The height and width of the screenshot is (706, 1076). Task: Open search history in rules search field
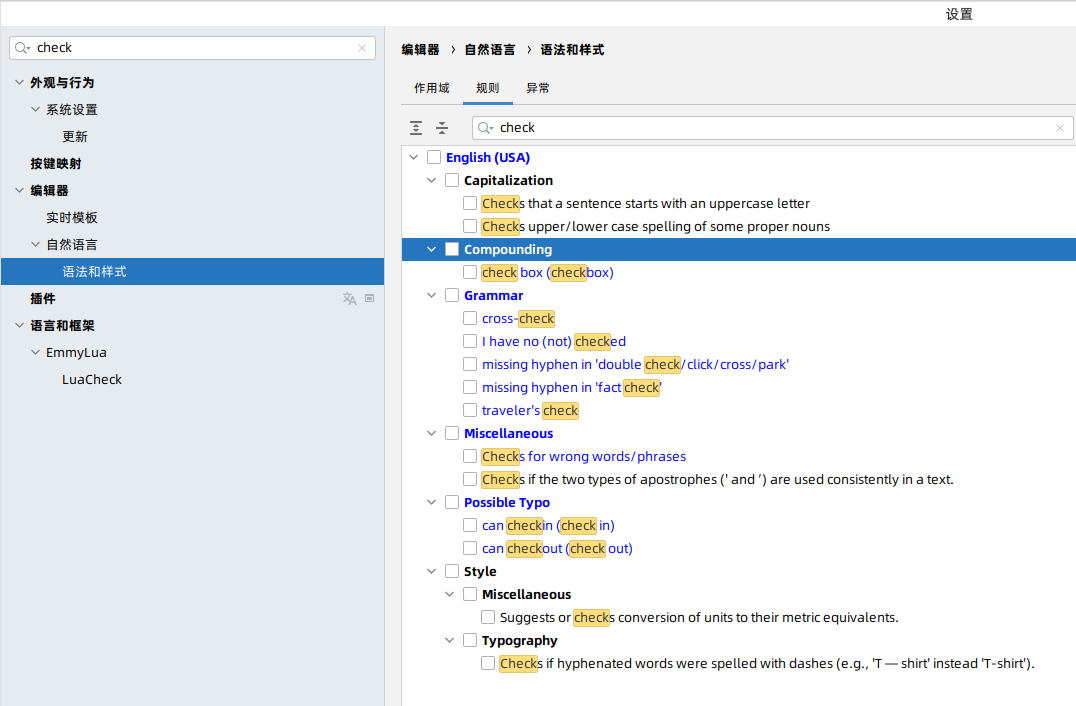(486, 128)
